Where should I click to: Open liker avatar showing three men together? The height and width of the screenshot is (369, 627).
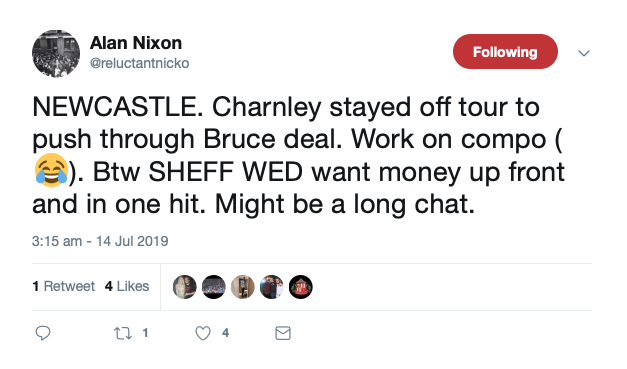(x=272, y=287)
